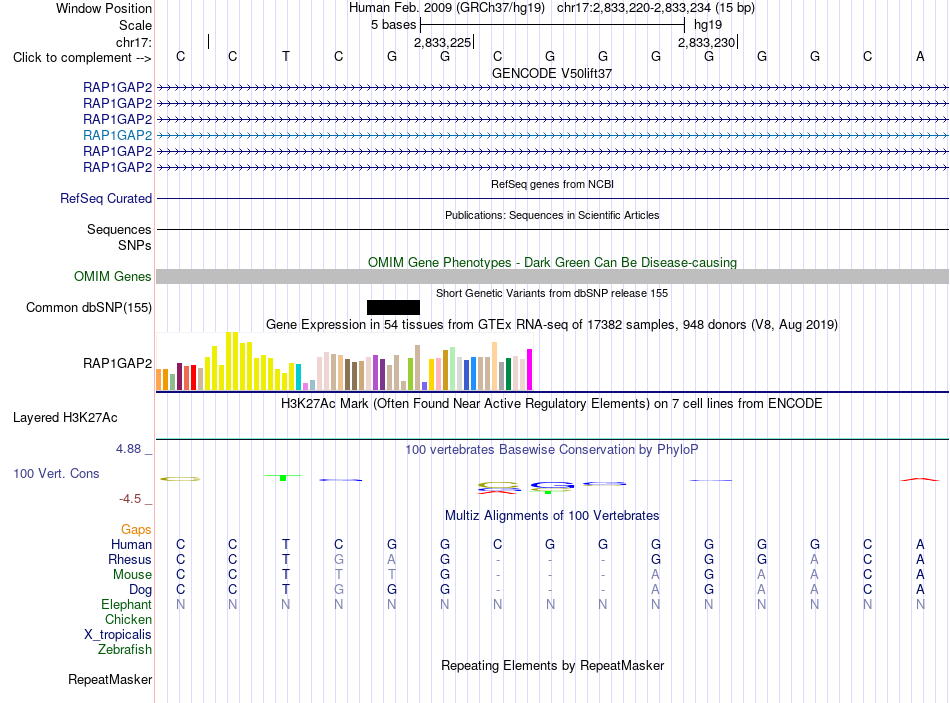Open OMIM Genes track label

pyautogui.click(x=113, y=276)
